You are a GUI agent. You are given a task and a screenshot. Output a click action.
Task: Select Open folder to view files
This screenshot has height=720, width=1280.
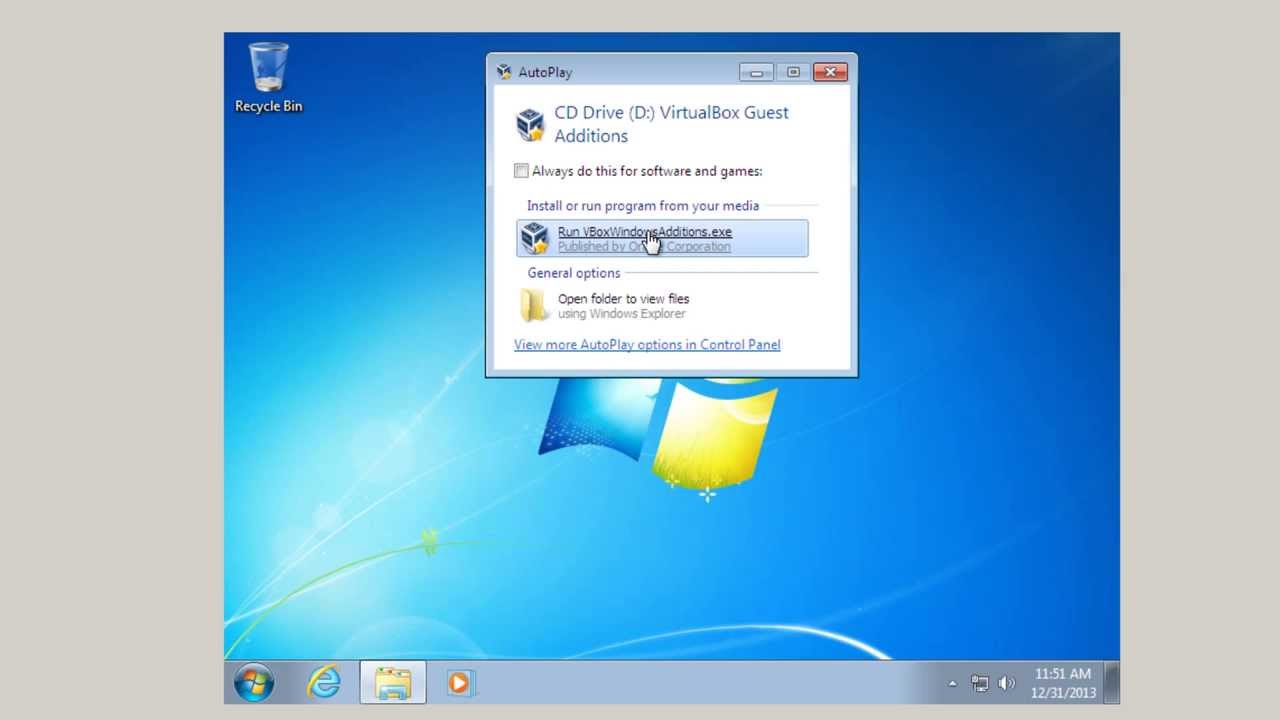[662, 305]
